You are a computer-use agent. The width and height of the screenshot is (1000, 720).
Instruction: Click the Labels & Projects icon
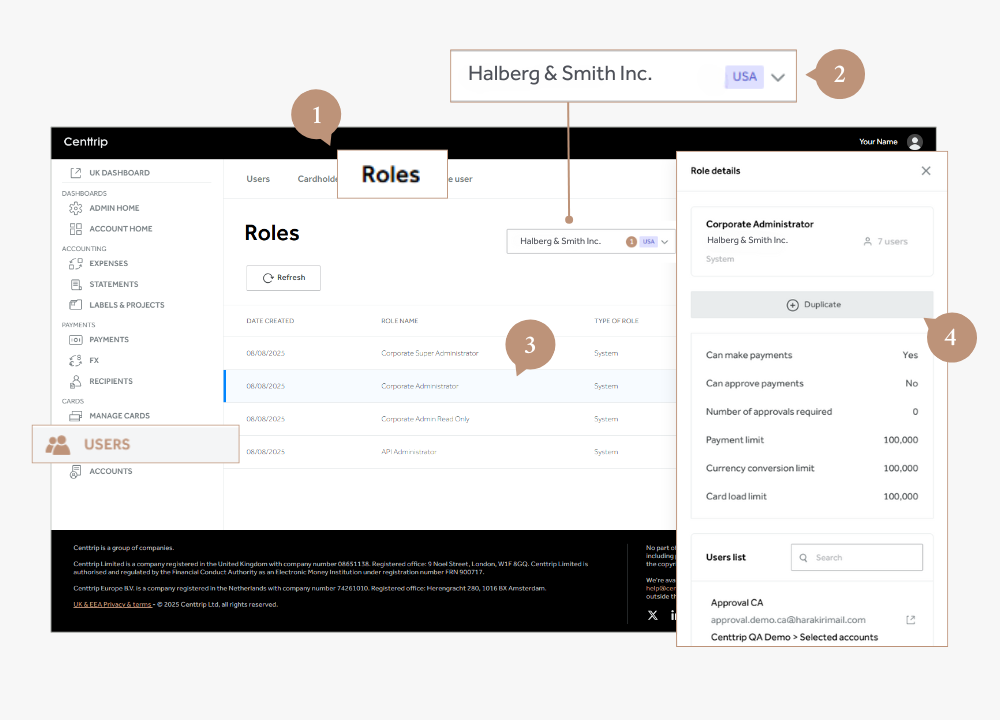point(75,305)
